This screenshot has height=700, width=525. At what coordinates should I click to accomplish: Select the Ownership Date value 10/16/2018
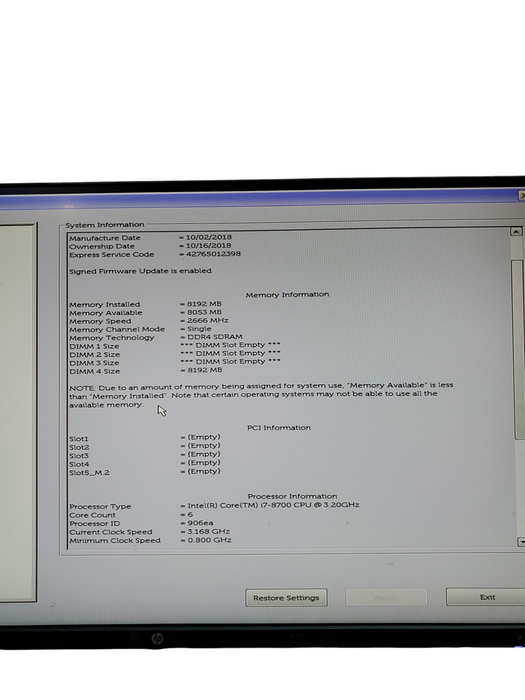pyautogui.click(x=208, y=245)
